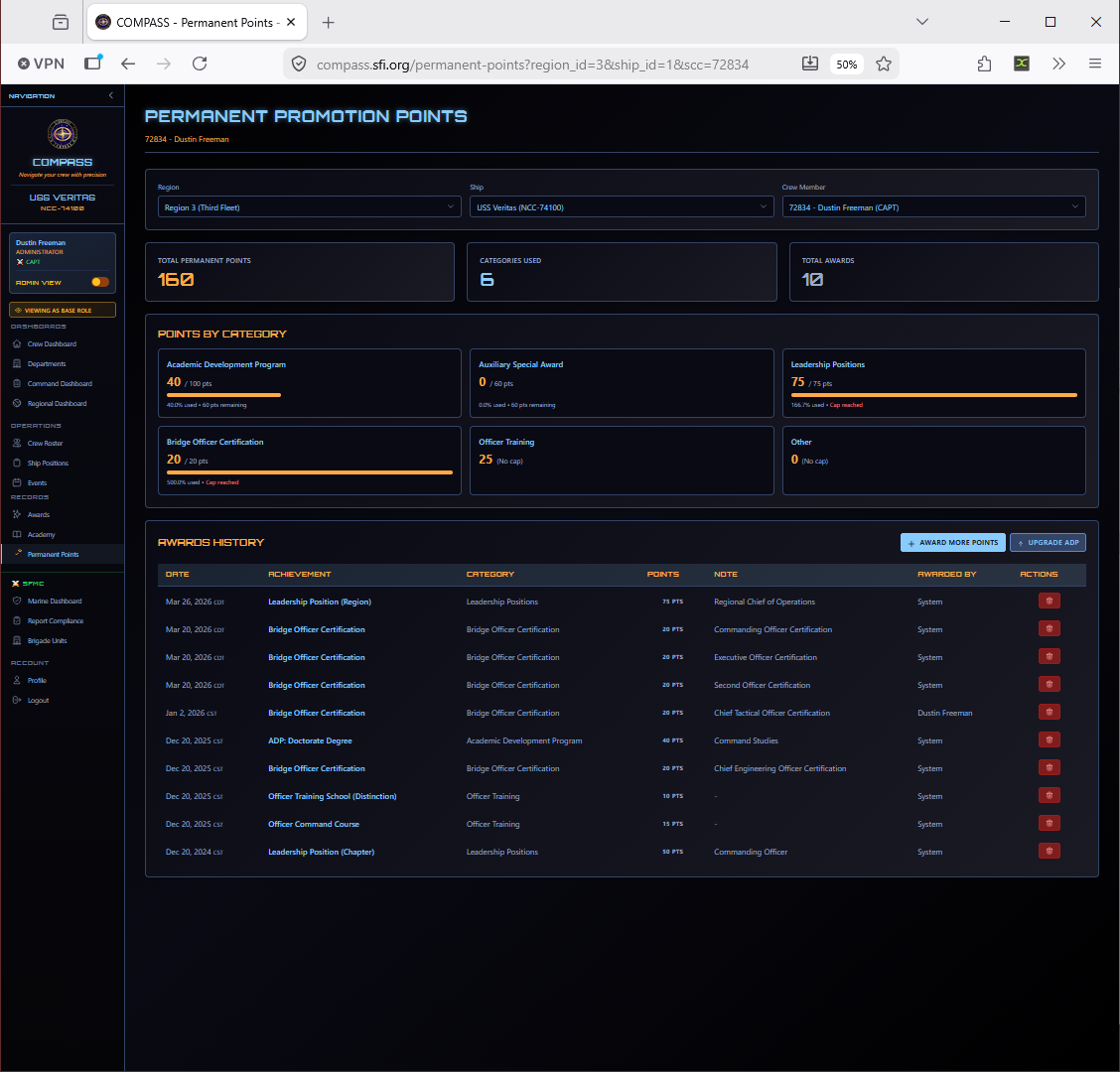Screen dimensions: 1120x1072
Task: Collapse the navigation sidebar chevron
Action: coord(111,95)
